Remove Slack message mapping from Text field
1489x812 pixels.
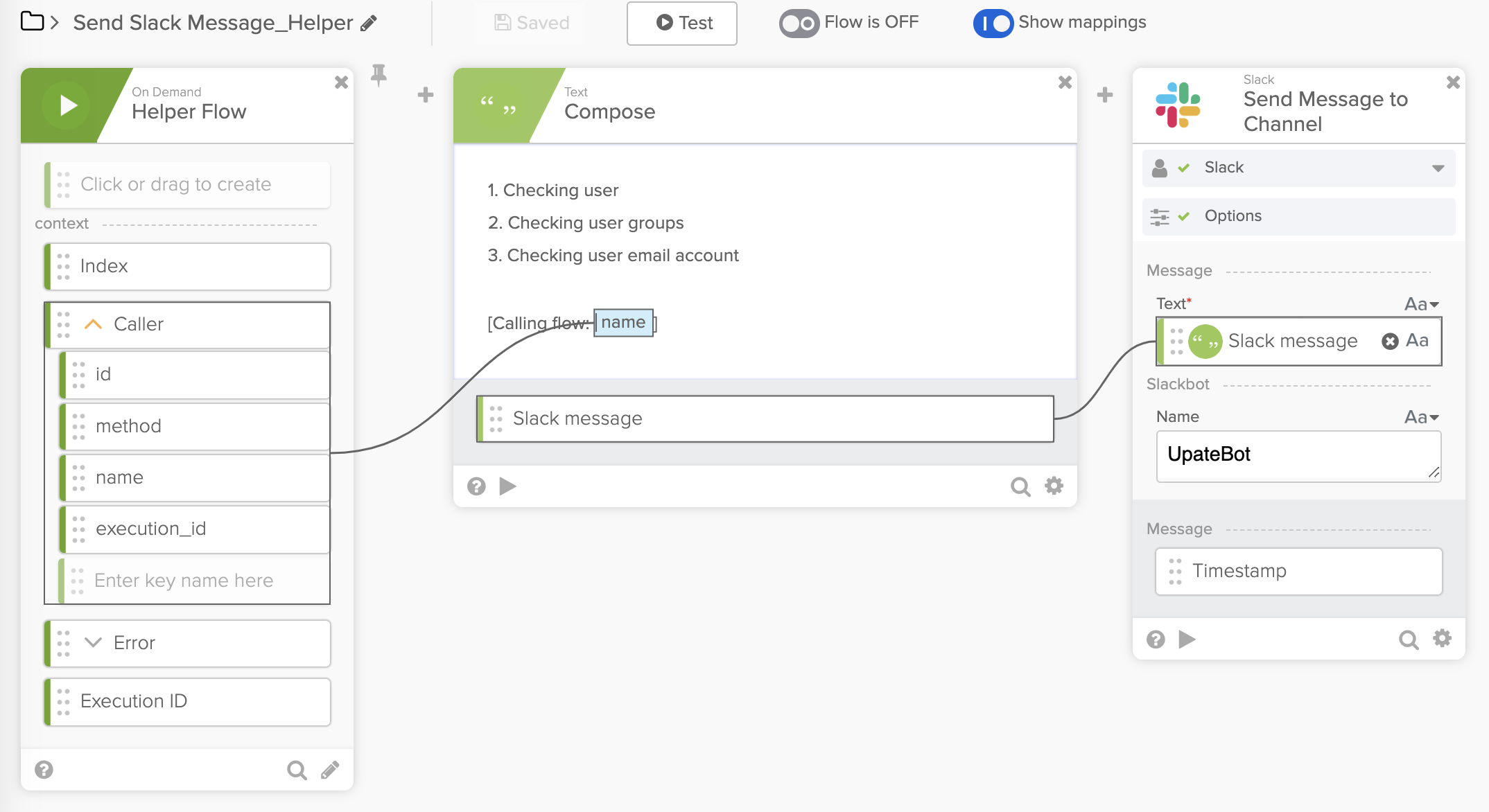1390,341
